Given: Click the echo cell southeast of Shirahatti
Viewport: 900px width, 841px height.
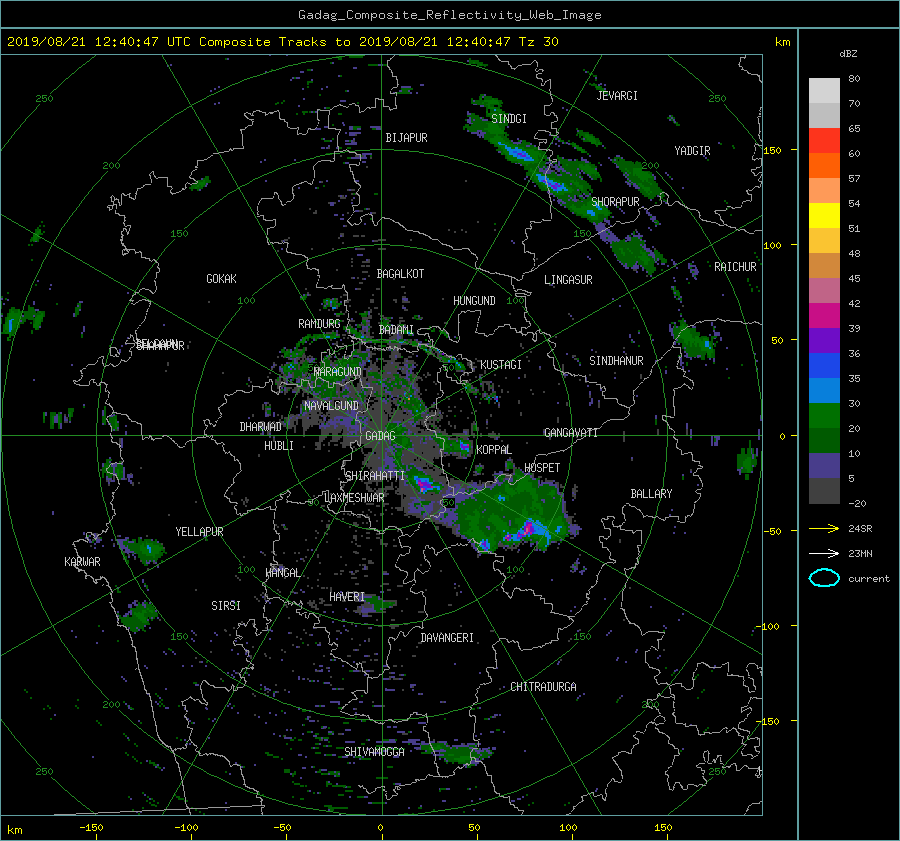Looking at the screenshot, I should point(426,484).
